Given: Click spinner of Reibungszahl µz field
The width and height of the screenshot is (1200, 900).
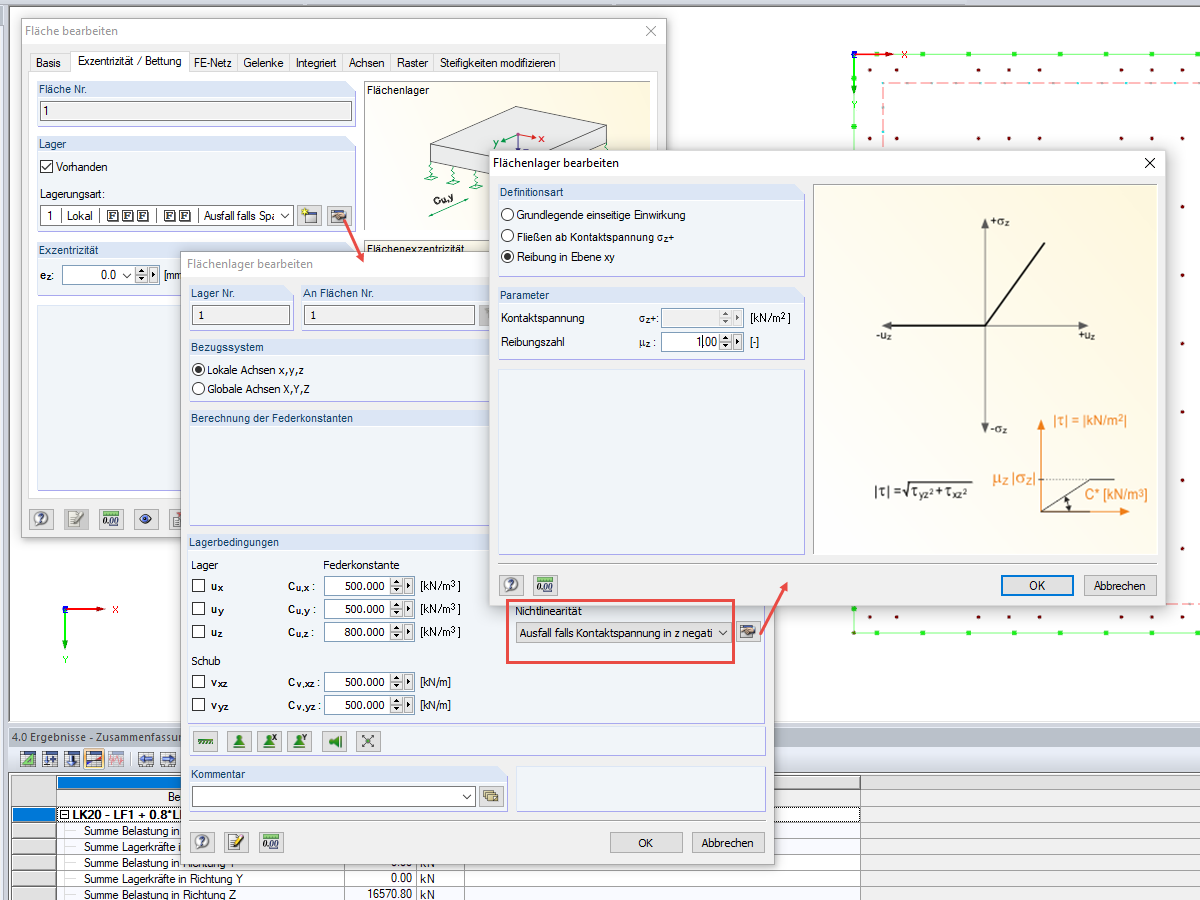Looking at the screenshot, I should pos(727,342).
